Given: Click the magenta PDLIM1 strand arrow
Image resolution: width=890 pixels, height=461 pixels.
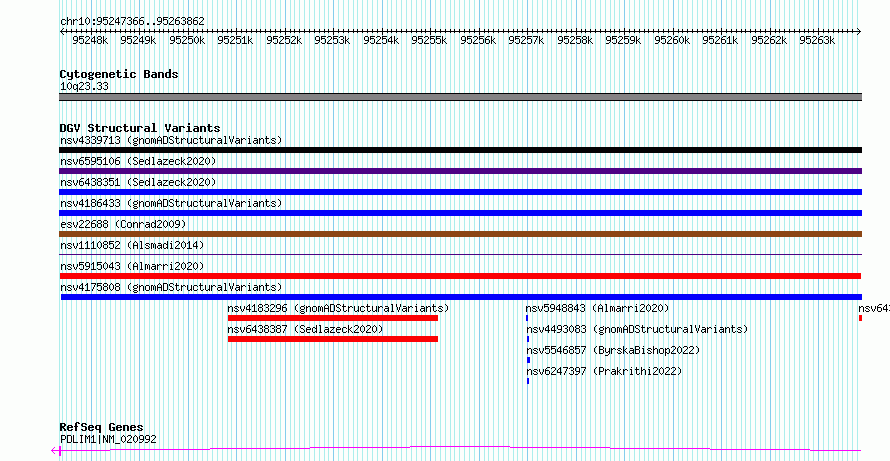Looking at the screenshot, I should (55, 451).
